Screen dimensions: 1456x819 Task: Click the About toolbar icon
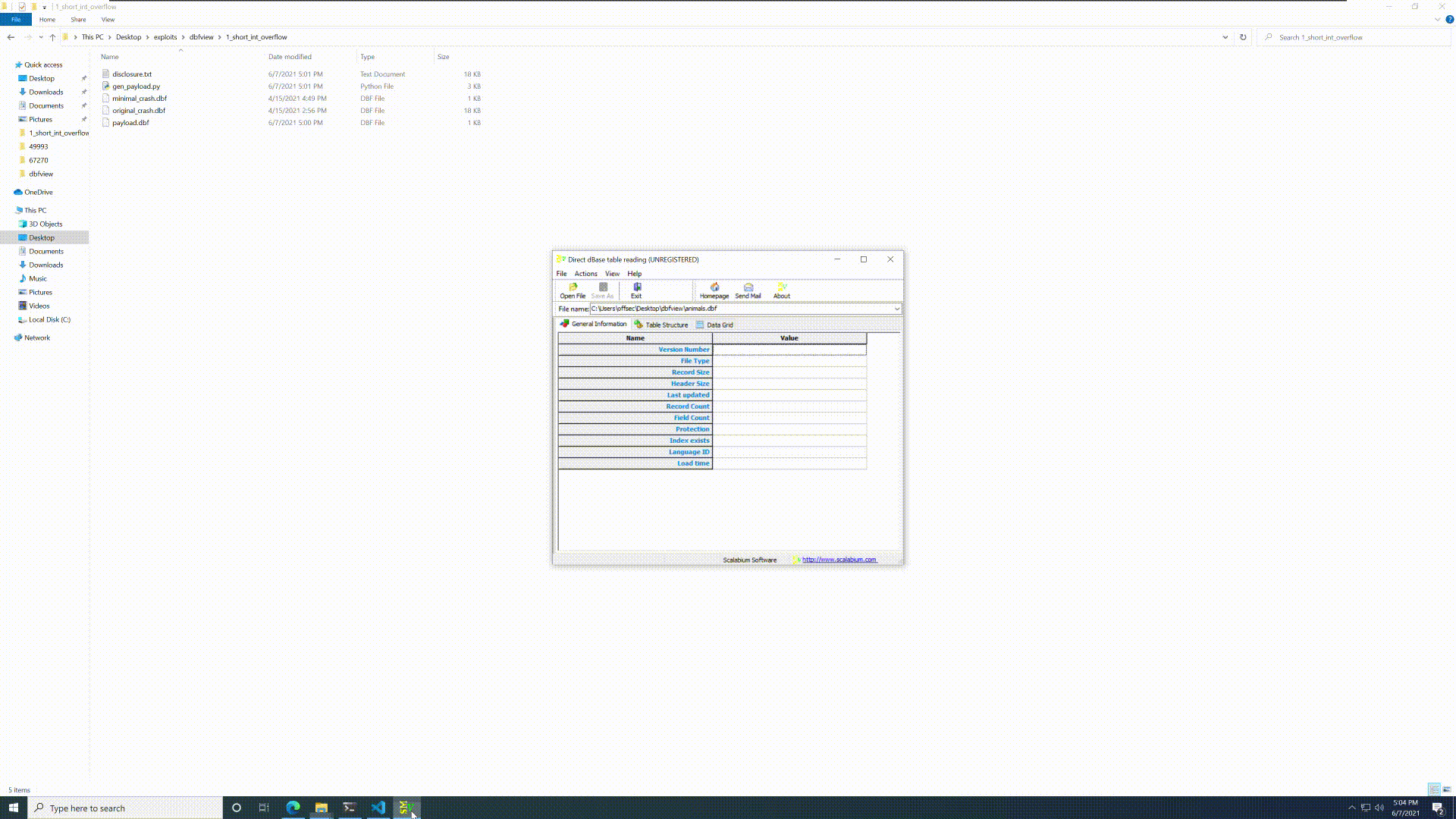[x=781, y=290]
